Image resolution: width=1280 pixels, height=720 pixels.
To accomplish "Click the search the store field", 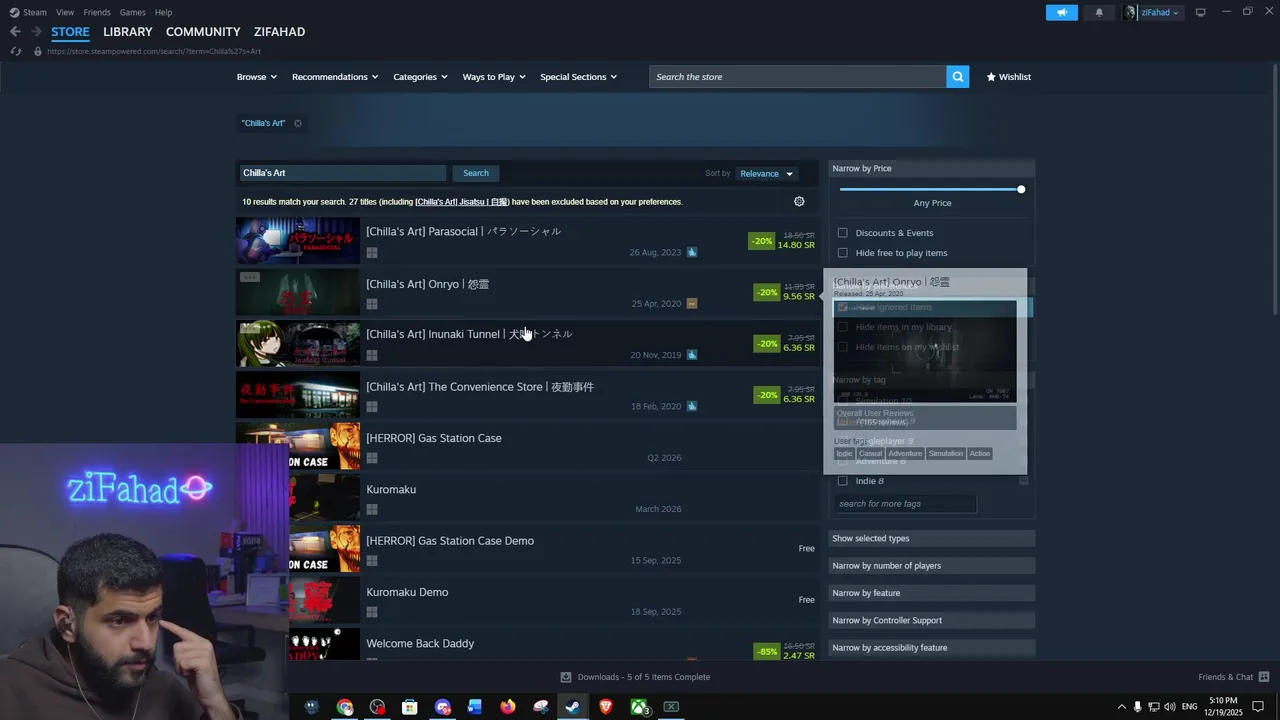I will coord(798,77).
